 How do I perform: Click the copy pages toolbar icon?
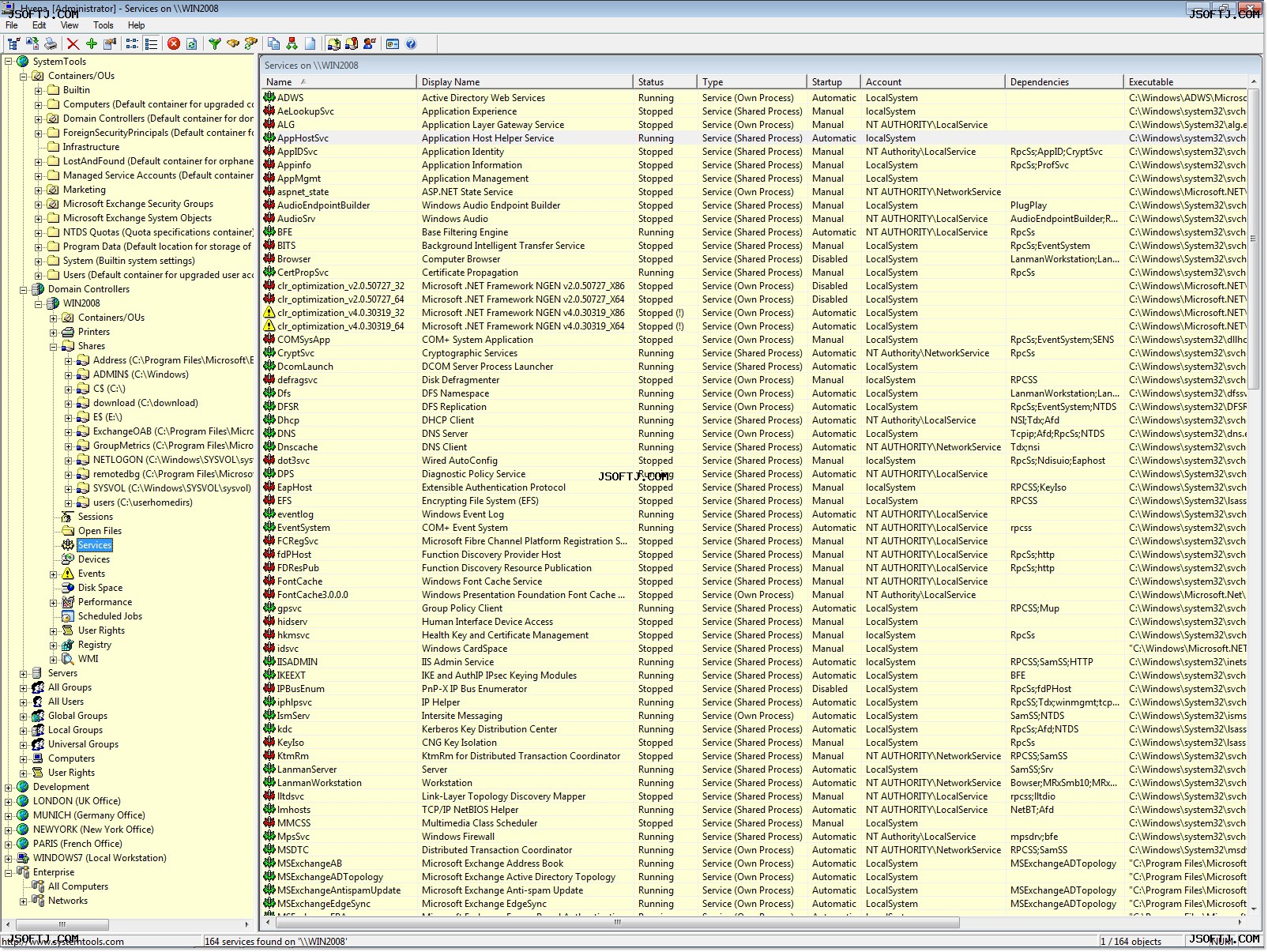pos(273,44)
